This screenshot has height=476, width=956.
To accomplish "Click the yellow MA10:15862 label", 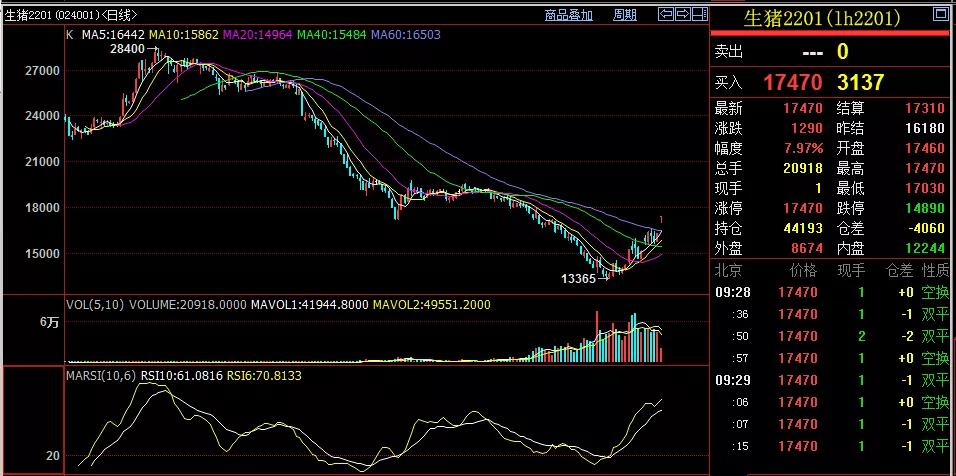I will point(183,34).
